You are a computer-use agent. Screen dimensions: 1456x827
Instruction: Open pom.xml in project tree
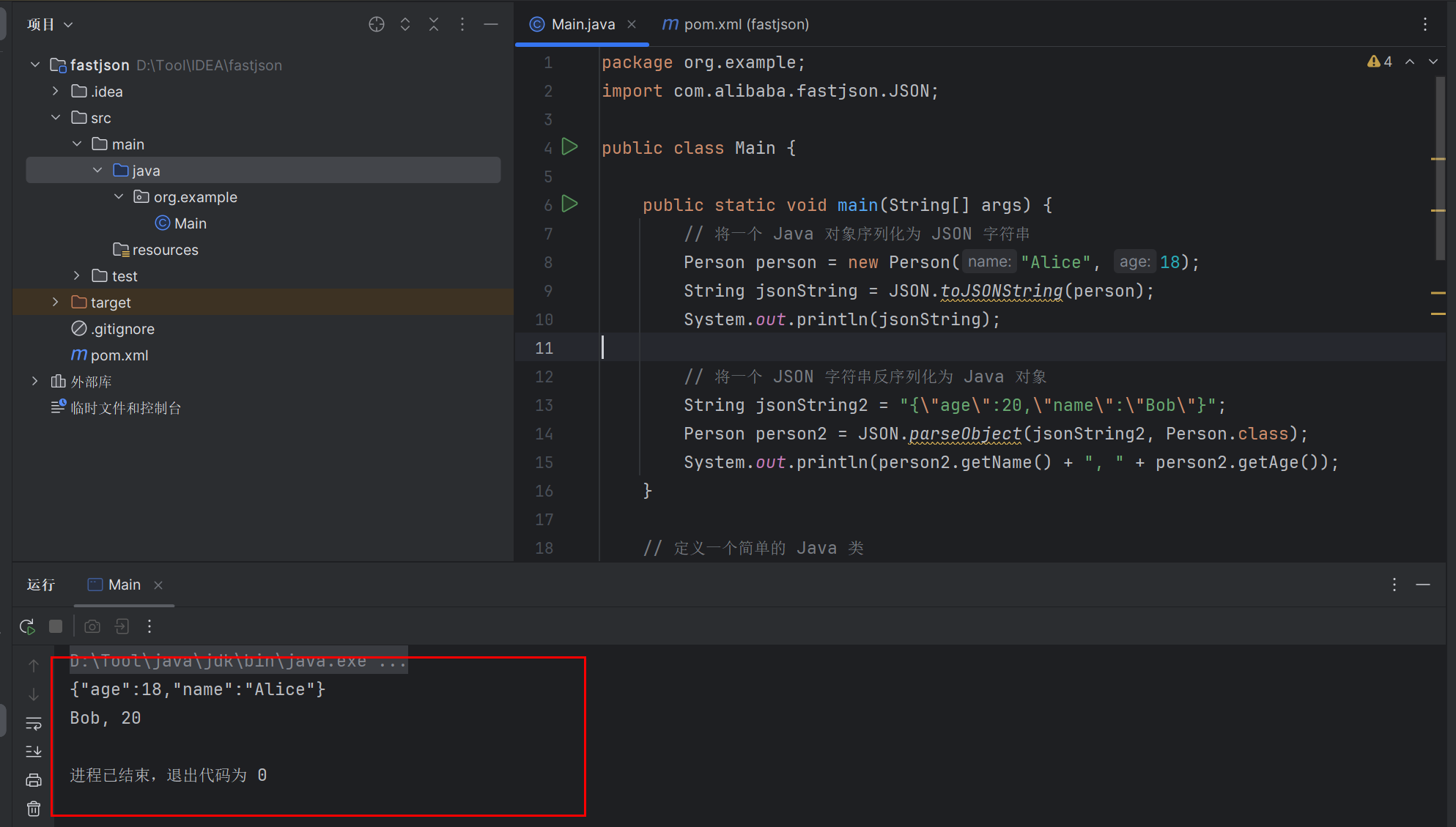coord(110,355)
